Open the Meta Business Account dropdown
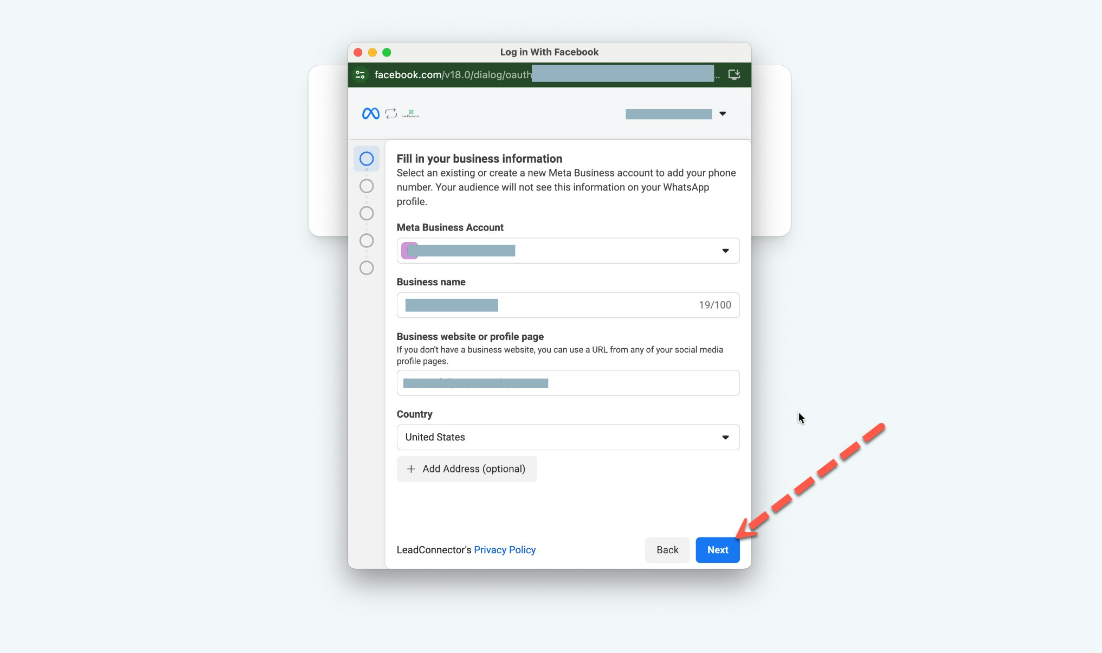Viewport: 1102px width, 653px height. pyautogui.click(x=725, y=251)
